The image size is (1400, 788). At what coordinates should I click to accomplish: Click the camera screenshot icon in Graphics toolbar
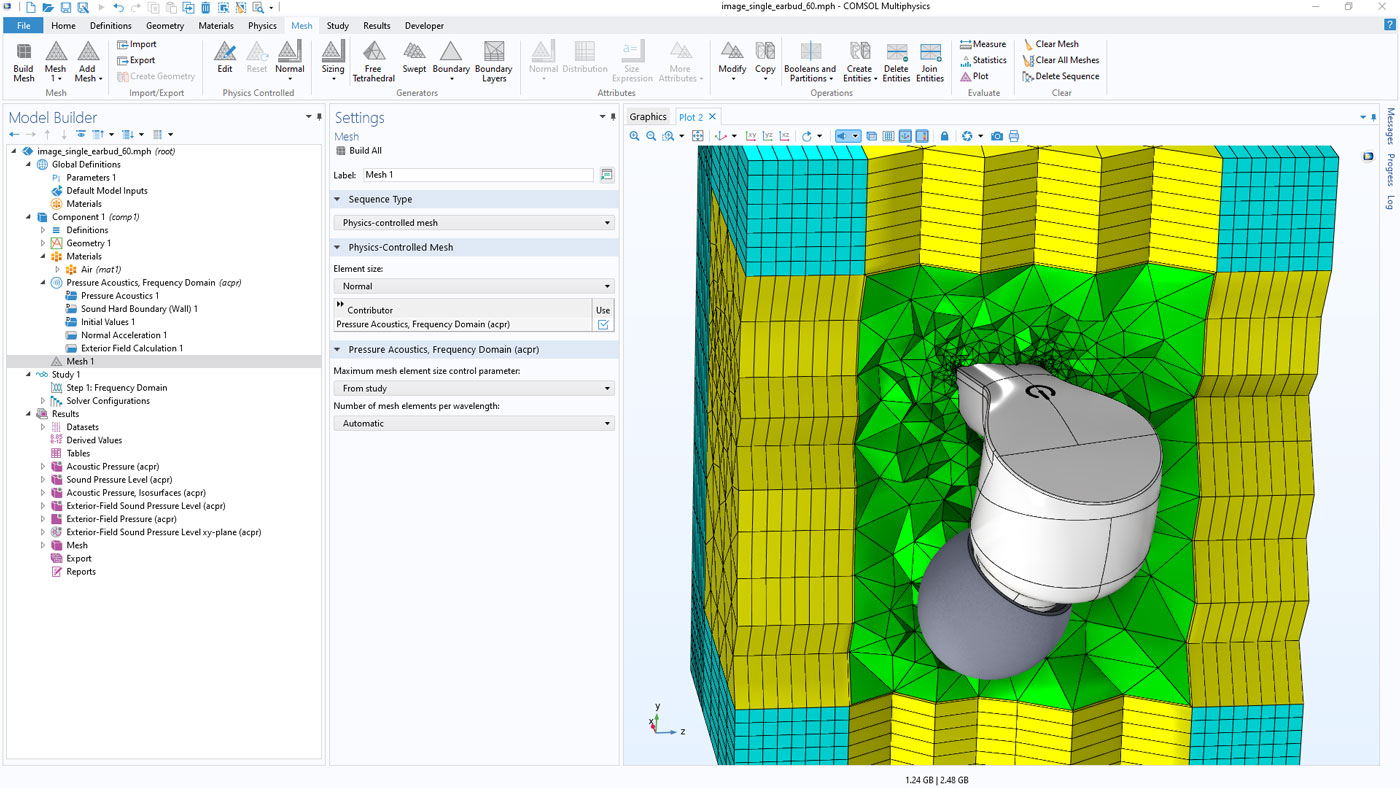tap(997, 136)
